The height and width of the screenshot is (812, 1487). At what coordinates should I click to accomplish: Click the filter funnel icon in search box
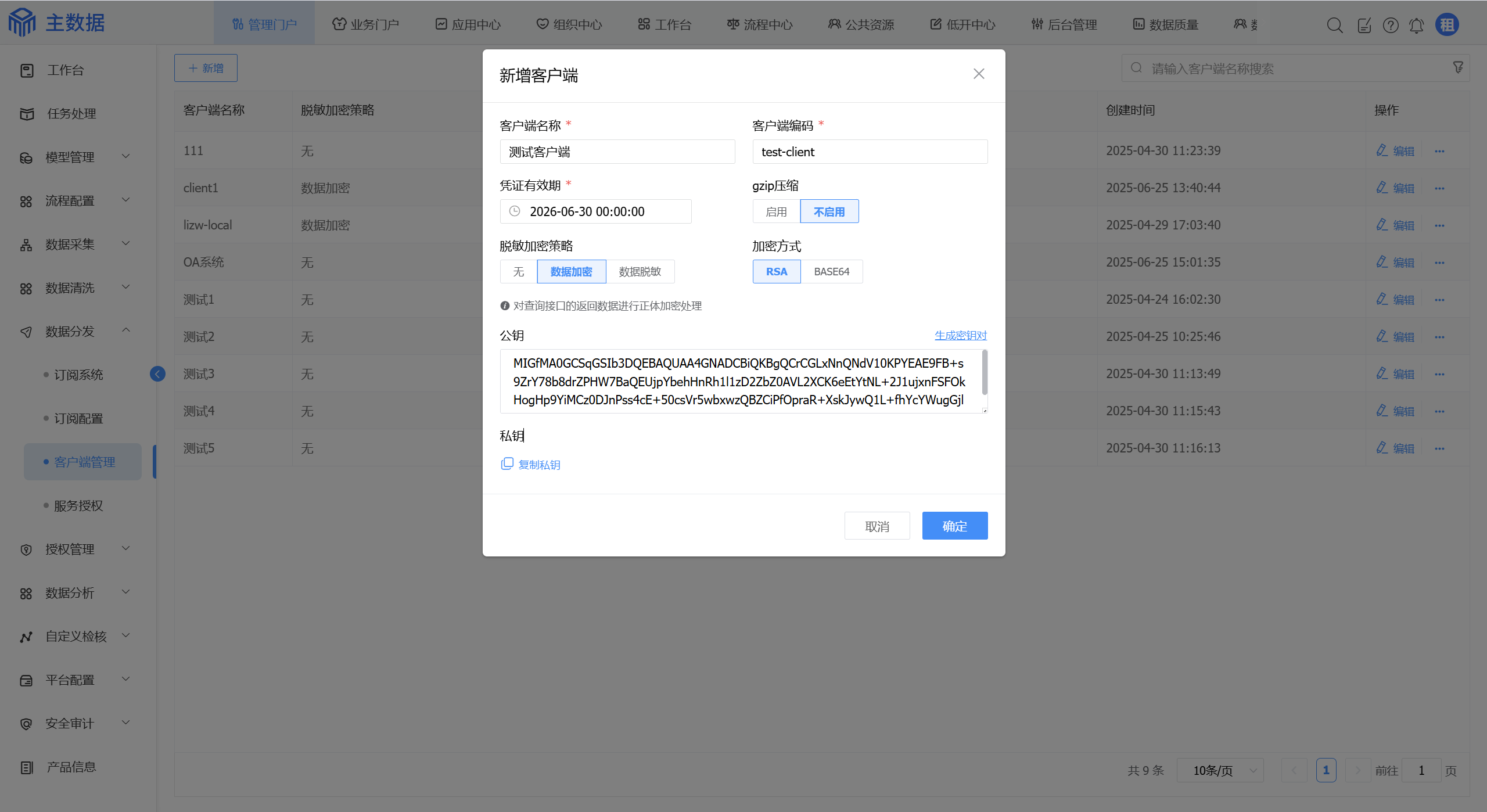point(1457,68)
